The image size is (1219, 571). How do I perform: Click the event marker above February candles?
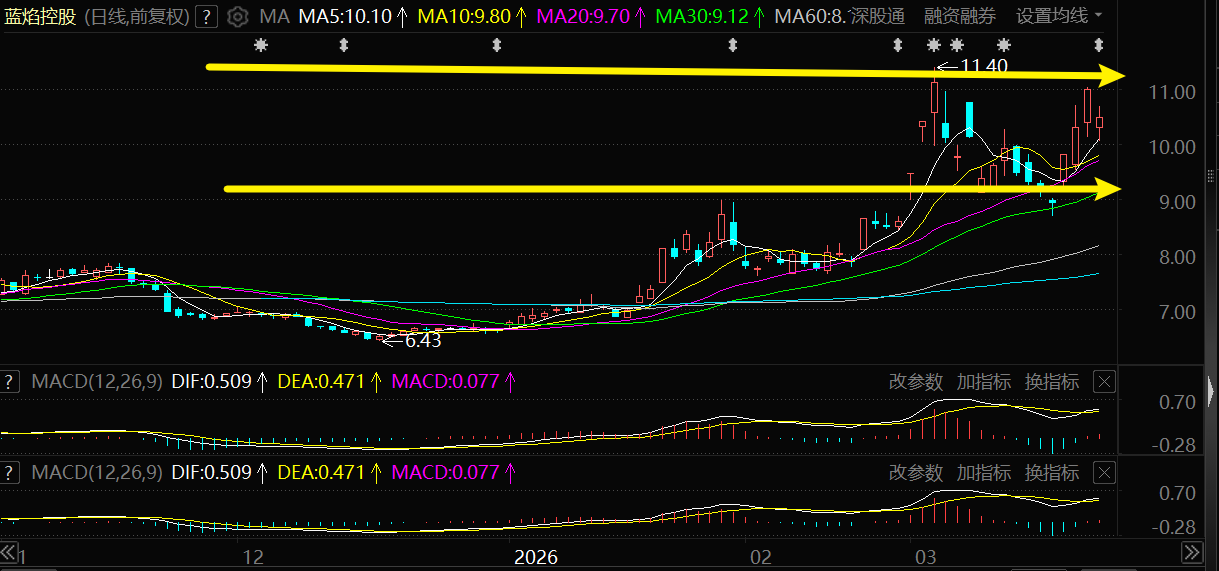[x=733, y=45]
